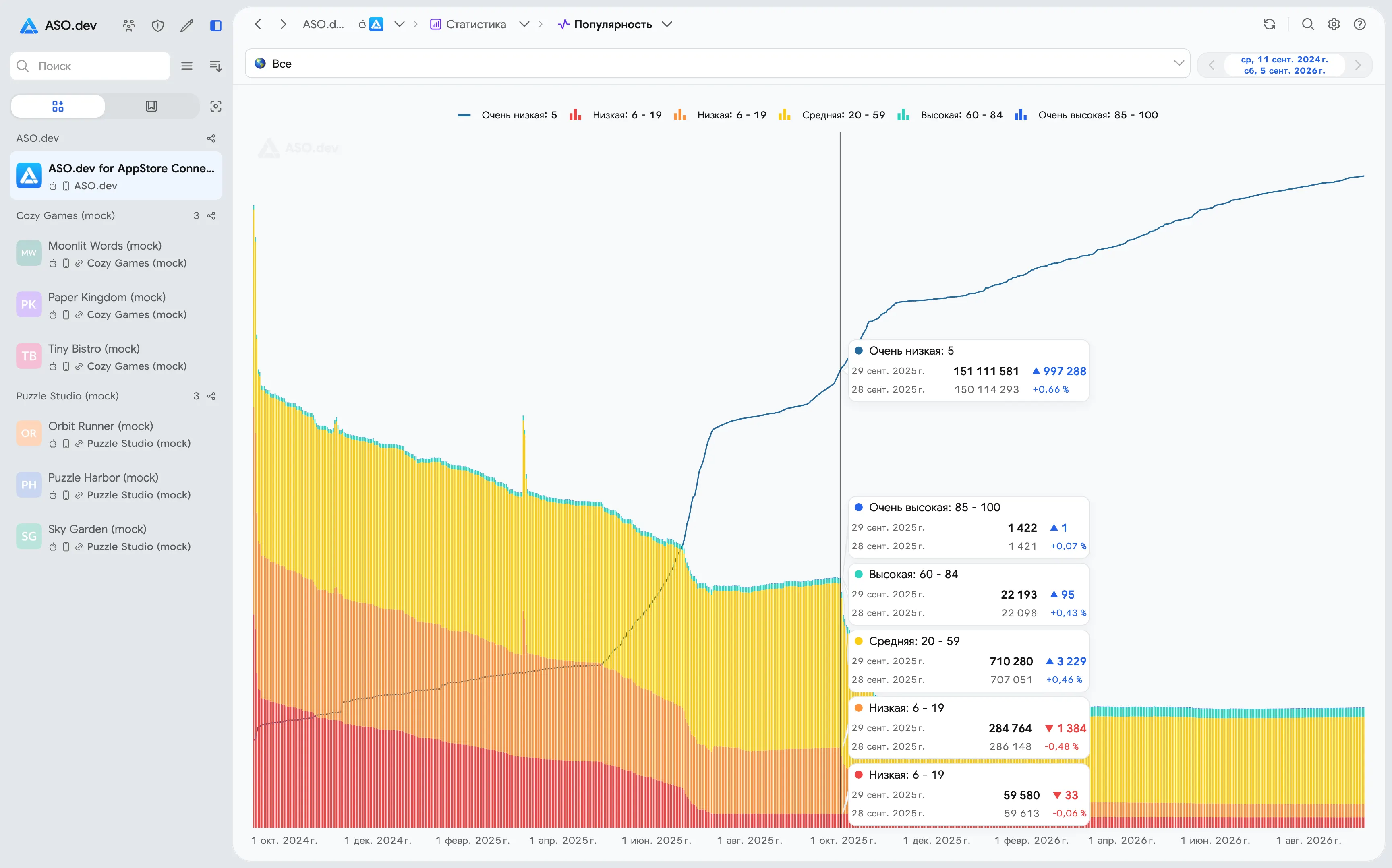The image size is (1392, 868).
Task: Toggle the Средняя: 20 - 59 legend series
Action: (x=831, y=115)
